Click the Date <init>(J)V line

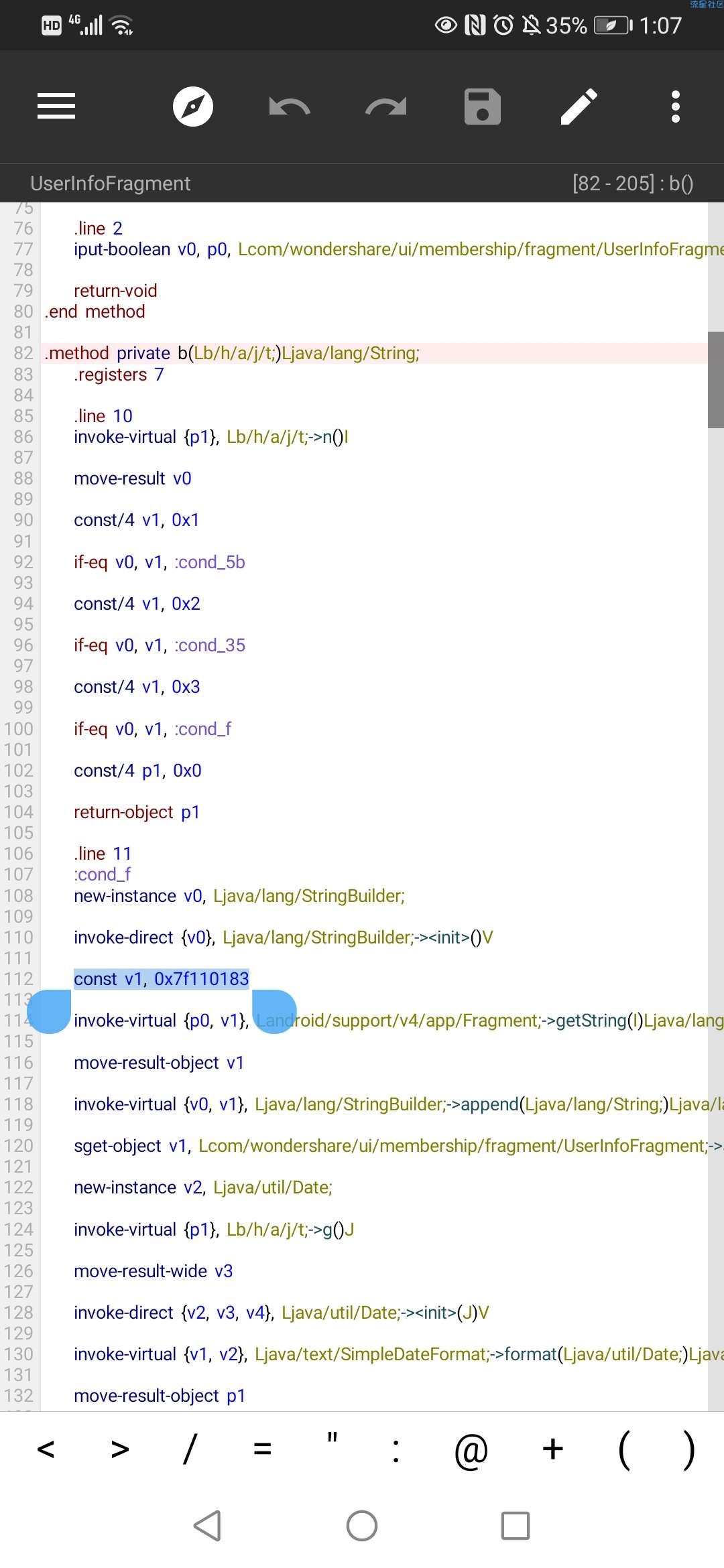[282, 1313]
